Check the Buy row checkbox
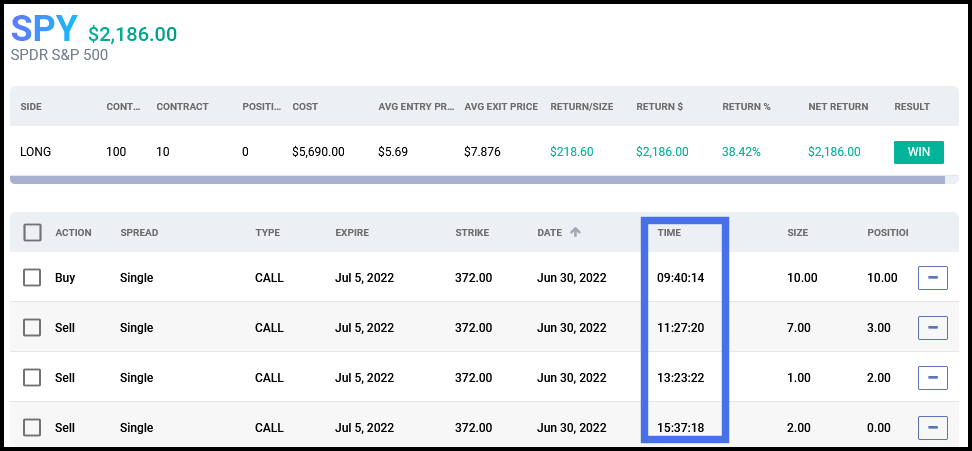Screen dimensions: 972x451 [32, 278]
